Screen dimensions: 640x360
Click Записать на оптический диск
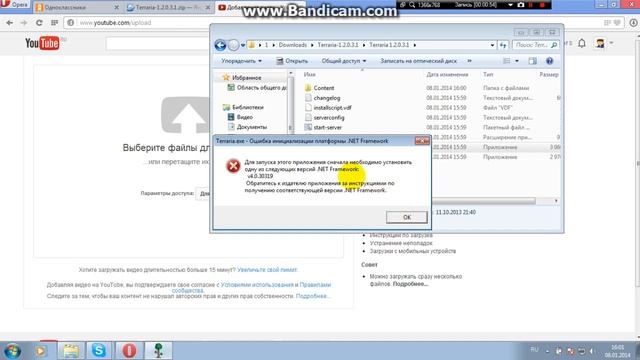point(418,61)
